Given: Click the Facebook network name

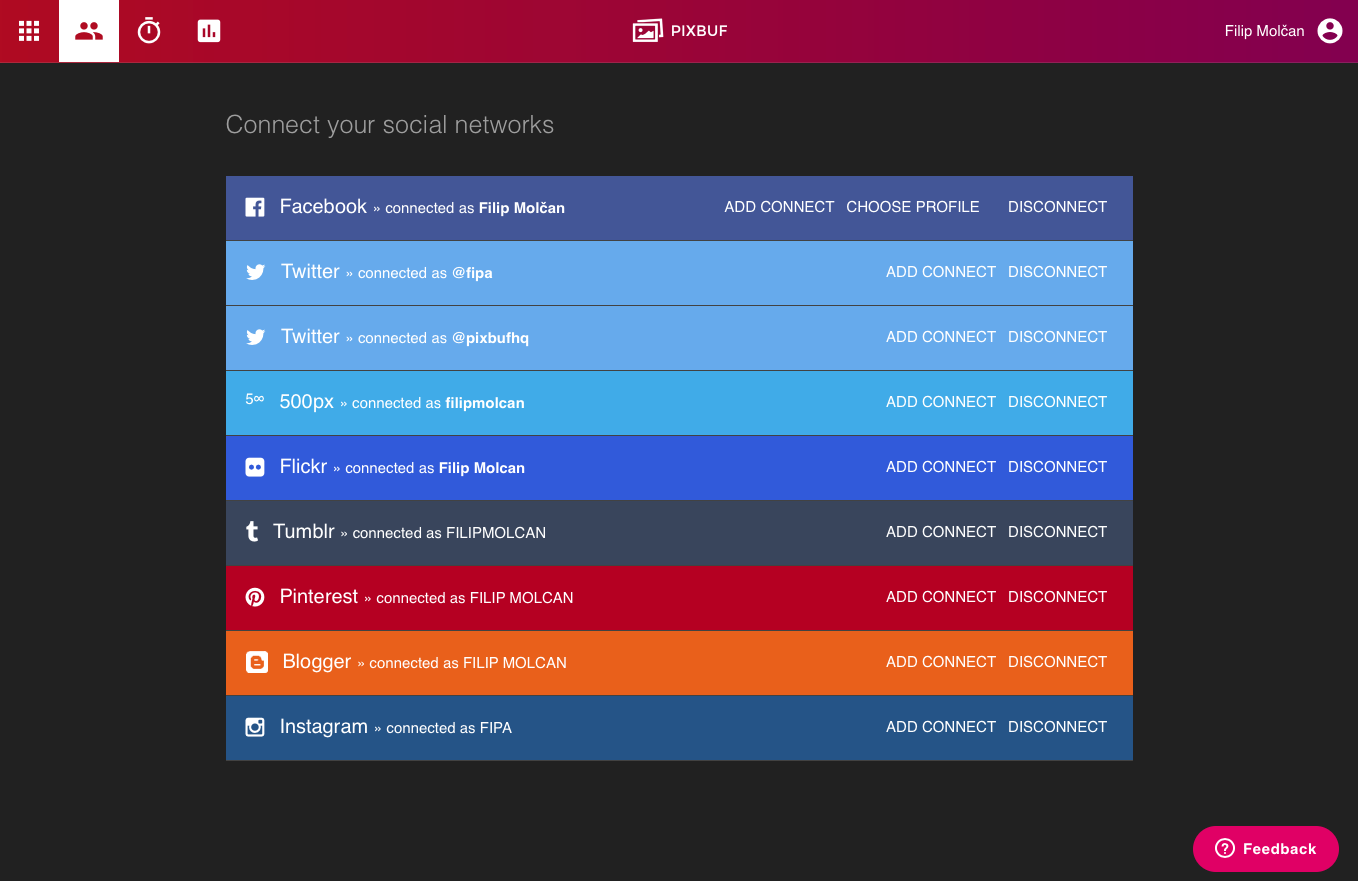Looking at the screenshot, I should pos(323,206).
